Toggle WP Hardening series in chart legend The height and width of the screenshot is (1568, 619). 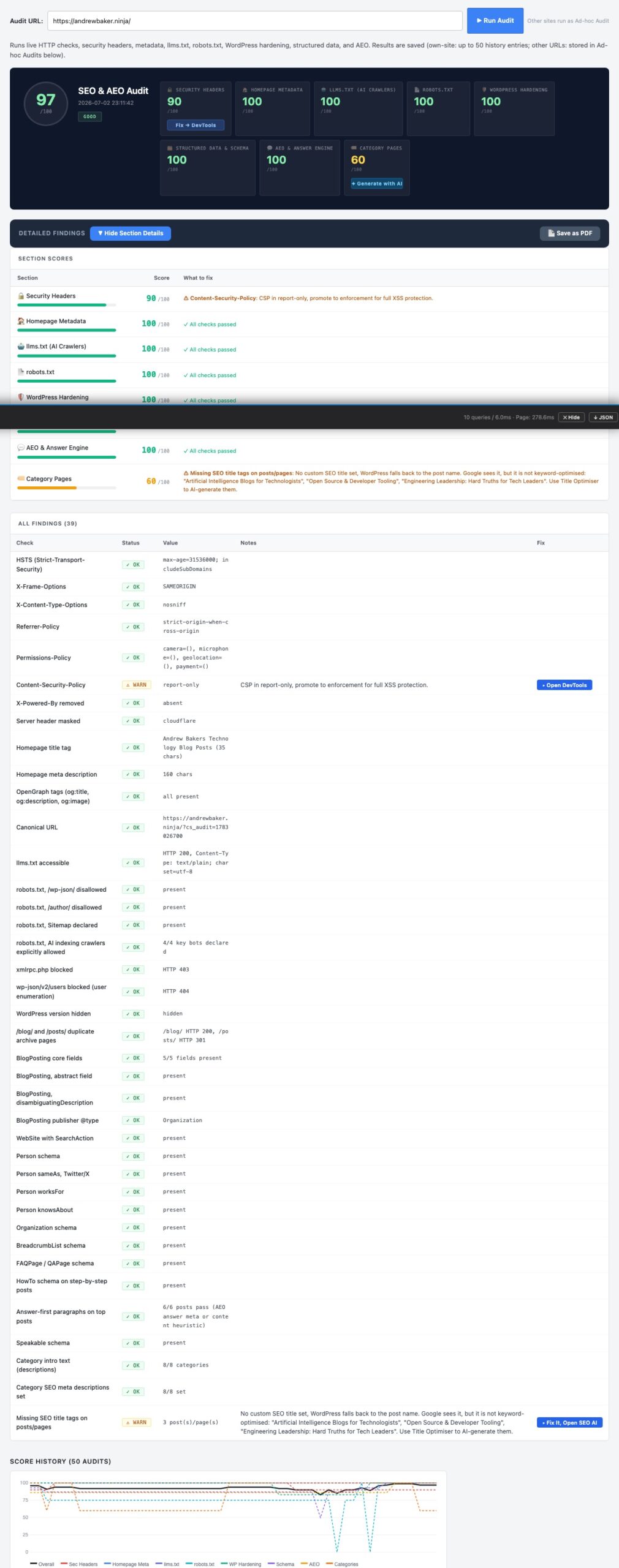(241, 1564)
